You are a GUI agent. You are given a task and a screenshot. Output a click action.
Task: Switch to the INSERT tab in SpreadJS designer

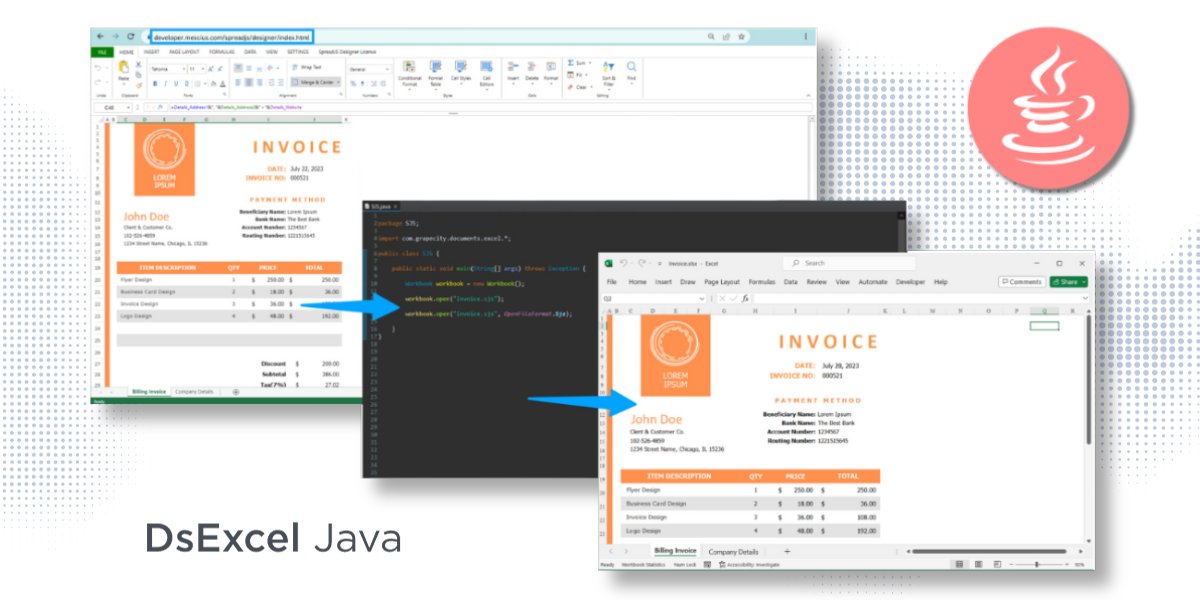(x=152, y=52)
